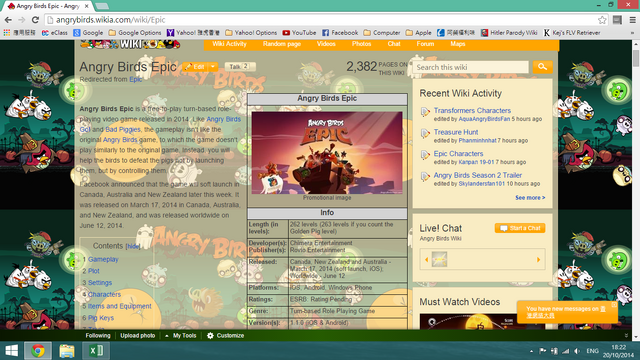The height and width of the screenshot is (360, 640).
Task: Open the Yahoo! Options bookmark folder
Action: pyautogui.click(x=251, y=33)
